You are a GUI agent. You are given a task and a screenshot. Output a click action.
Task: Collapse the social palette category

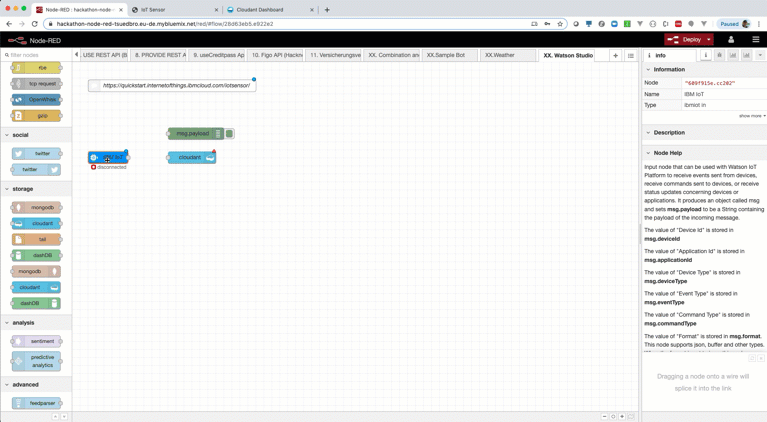(x=7, y=135)
